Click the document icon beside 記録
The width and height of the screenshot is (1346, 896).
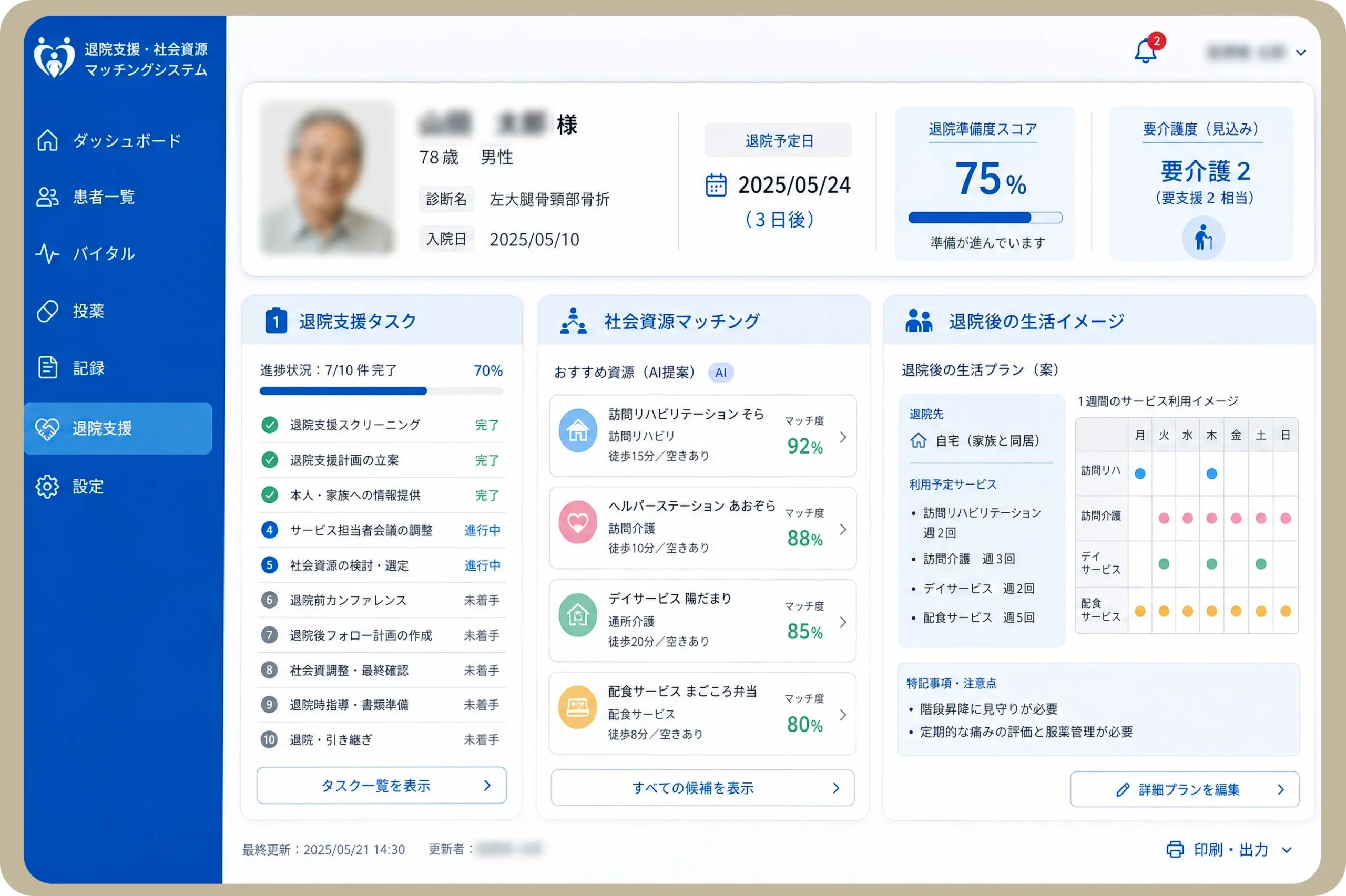47,367
